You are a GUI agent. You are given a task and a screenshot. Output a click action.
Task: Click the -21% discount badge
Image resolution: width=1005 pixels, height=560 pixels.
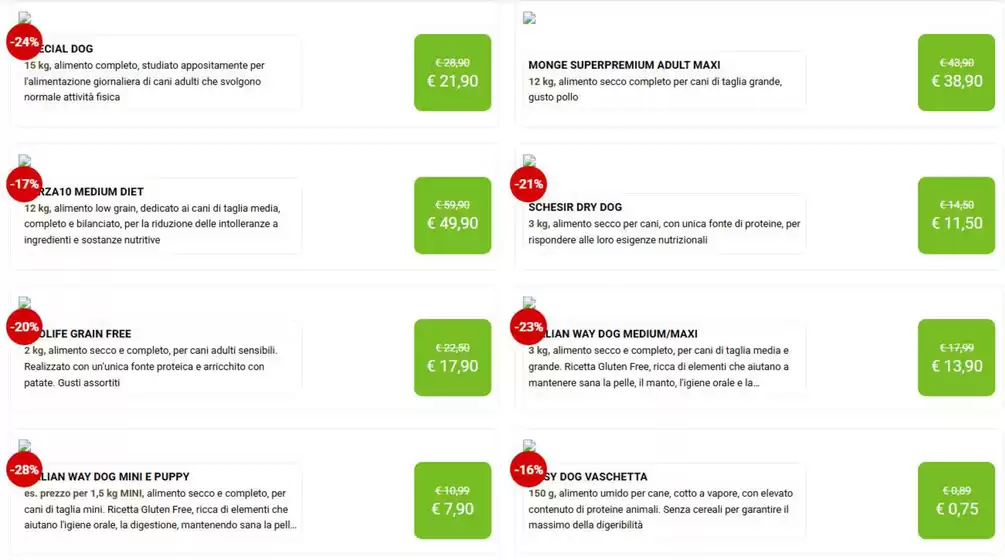[x=528, y=184]
